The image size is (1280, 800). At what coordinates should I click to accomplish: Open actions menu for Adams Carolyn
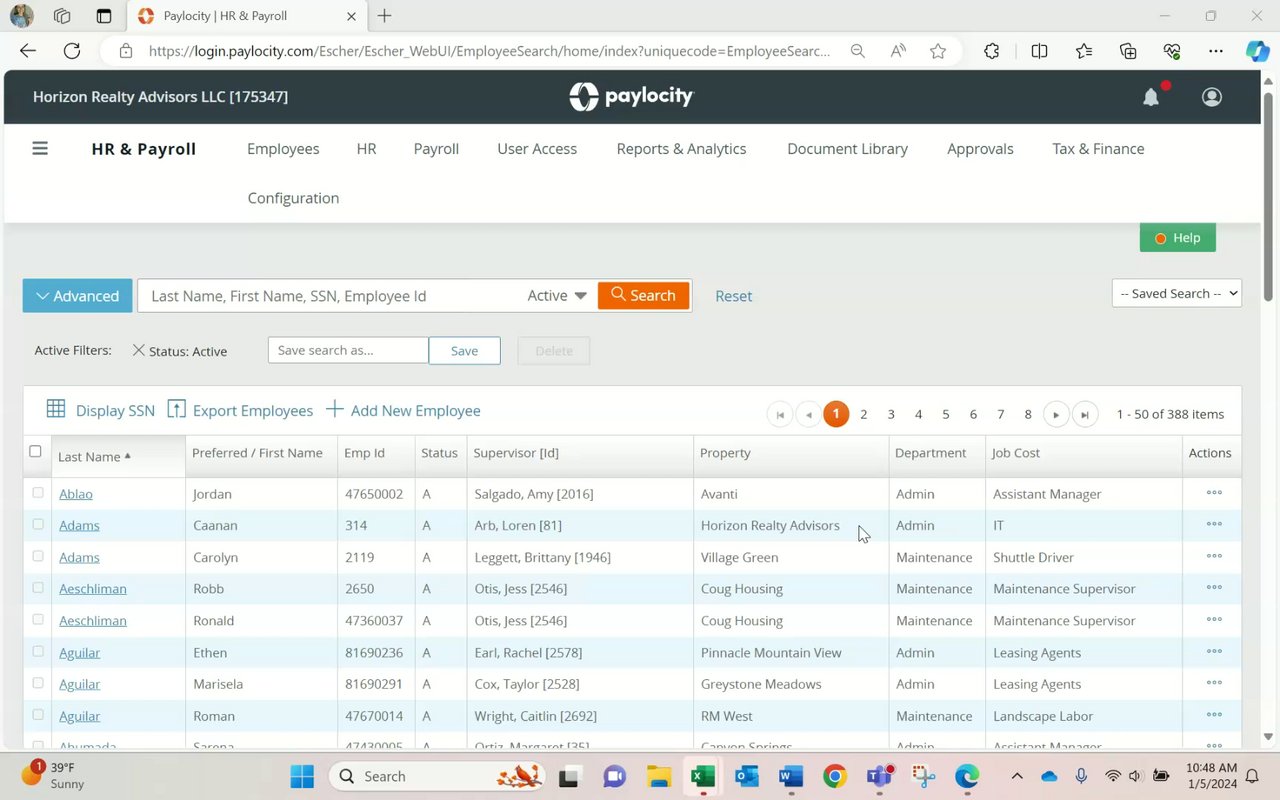[1214, 556]
